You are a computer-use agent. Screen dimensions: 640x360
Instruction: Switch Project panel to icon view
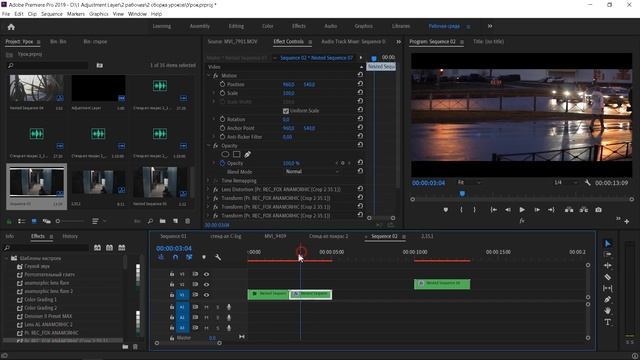(34, 221)
